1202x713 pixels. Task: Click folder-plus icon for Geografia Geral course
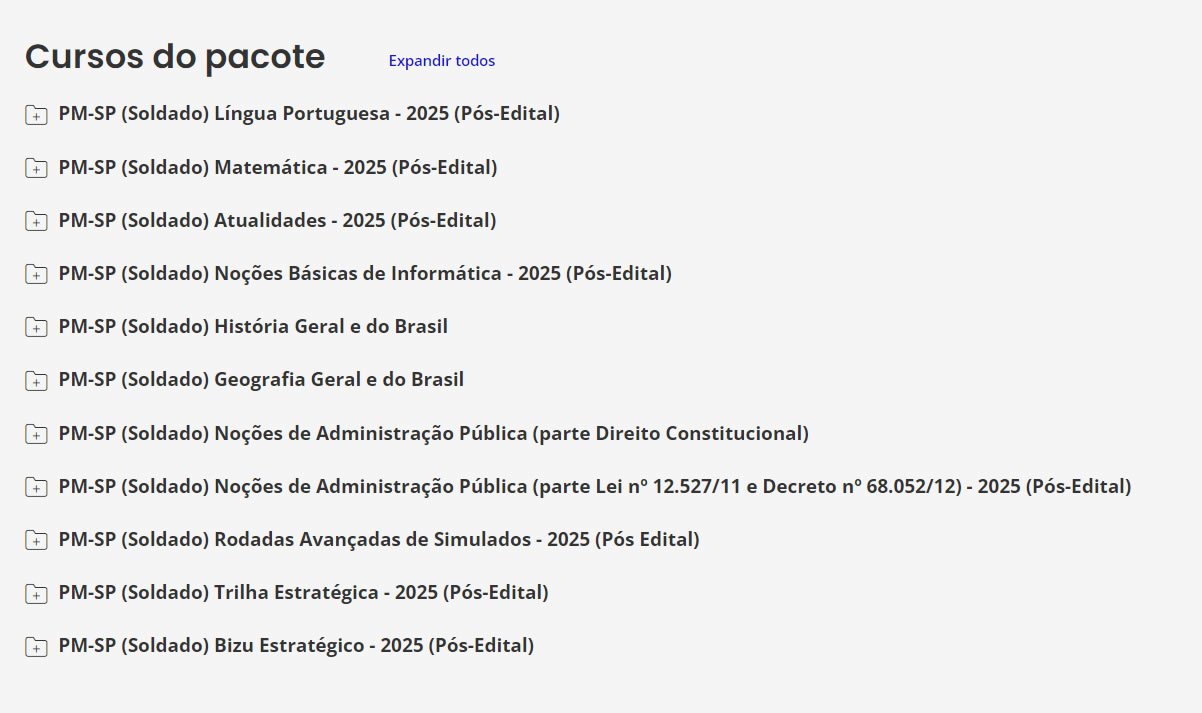36,381
